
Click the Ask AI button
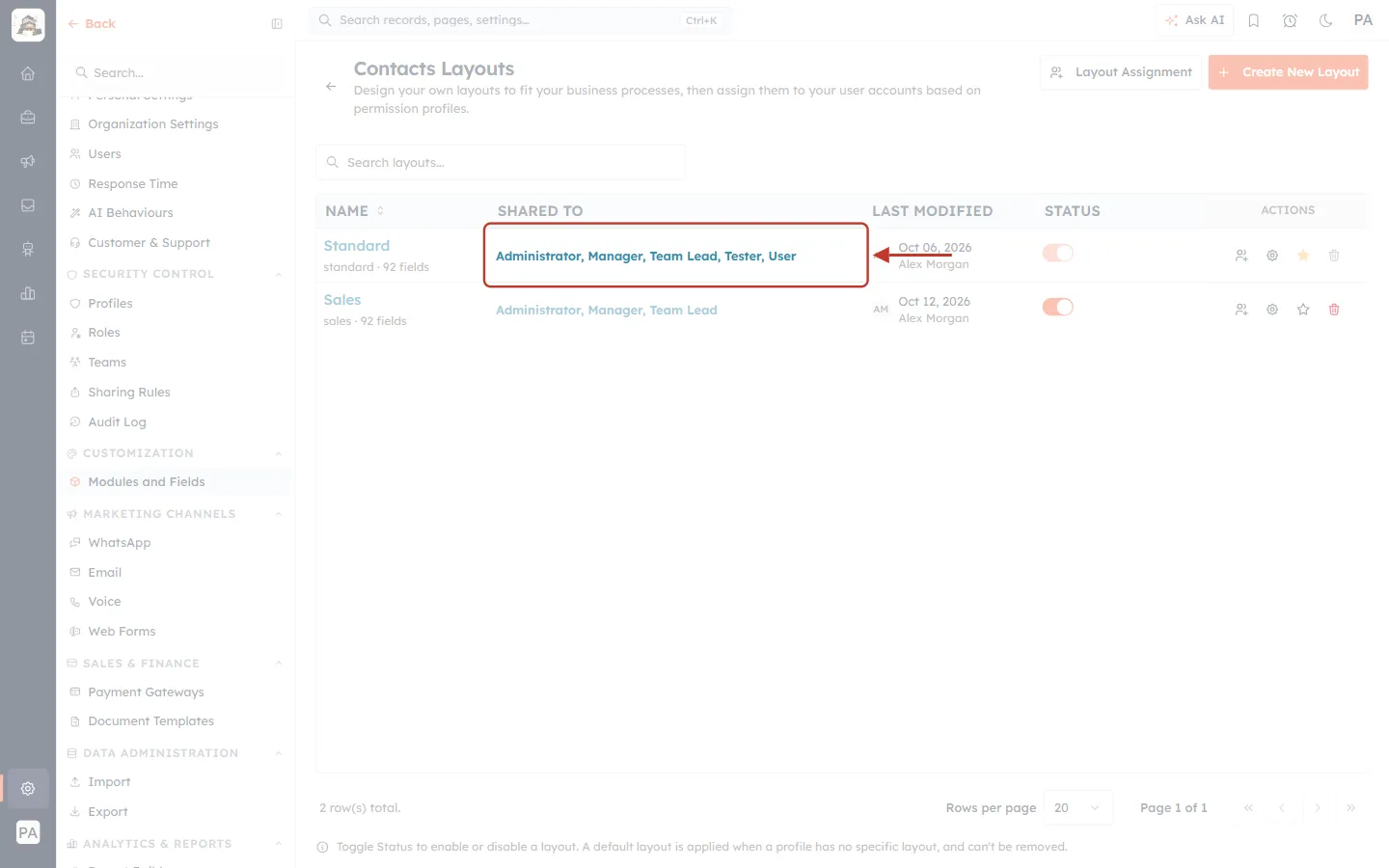1194,20
